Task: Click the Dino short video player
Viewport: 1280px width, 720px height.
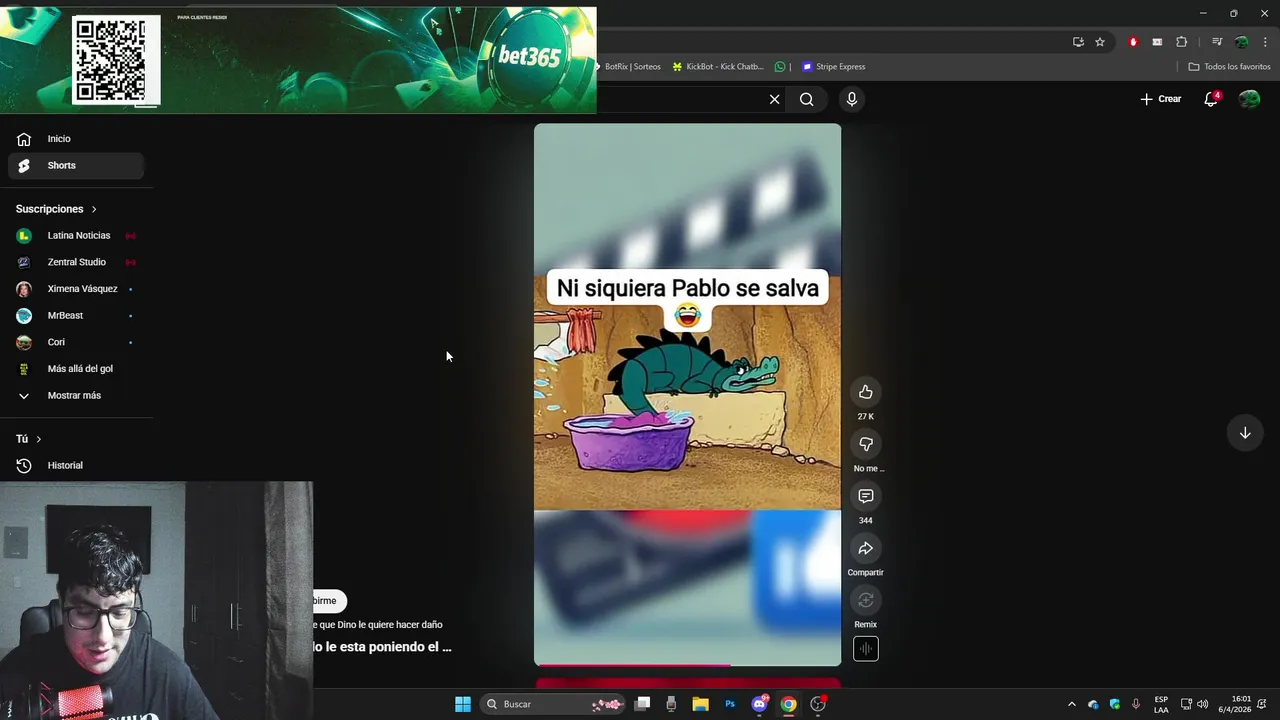Action: 687,394
